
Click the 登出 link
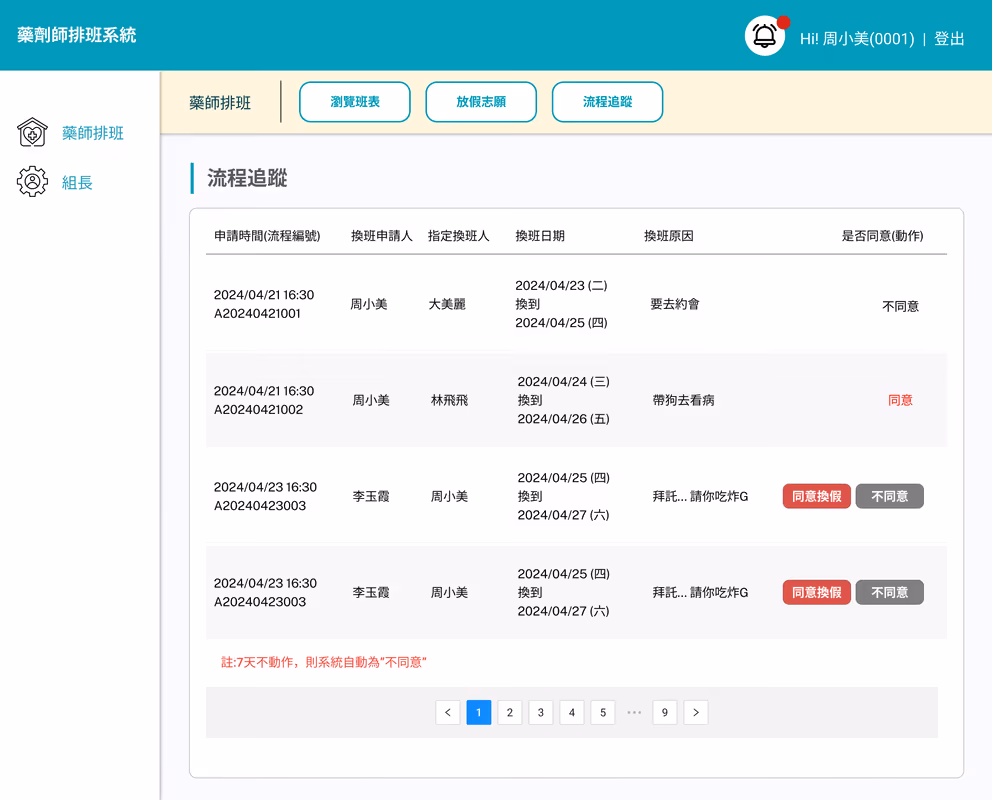[x=949, y=39]
